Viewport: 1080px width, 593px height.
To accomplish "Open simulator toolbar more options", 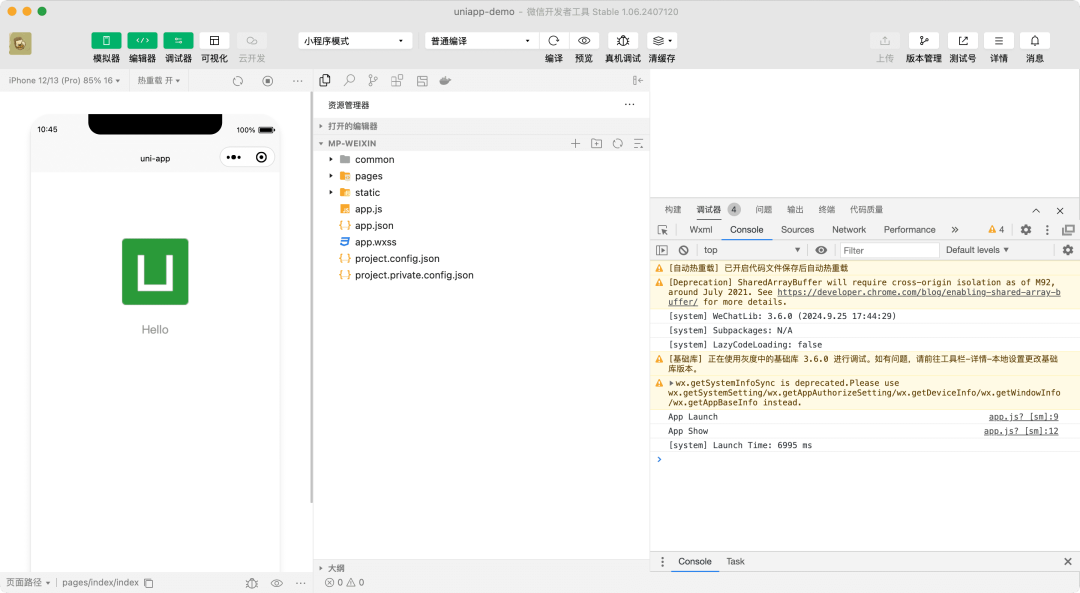I will pos(298,81).
